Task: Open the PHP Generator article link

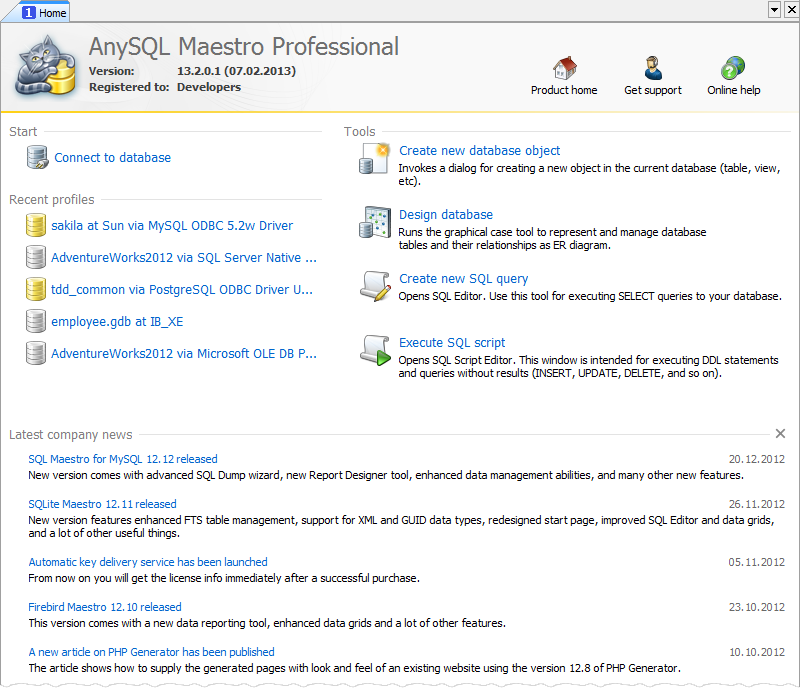Action: pyautogui.click(x=151, y=652)
